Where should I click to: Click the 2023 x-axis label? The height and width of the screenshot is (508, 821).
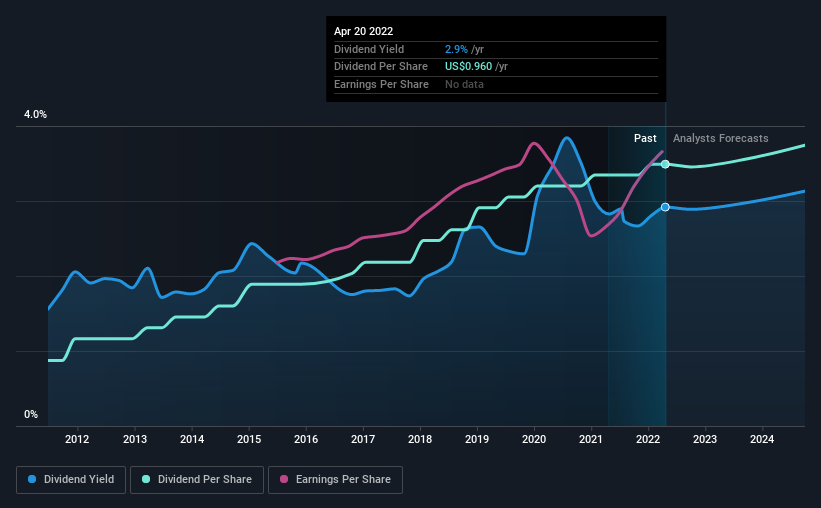tap(705, 439)
